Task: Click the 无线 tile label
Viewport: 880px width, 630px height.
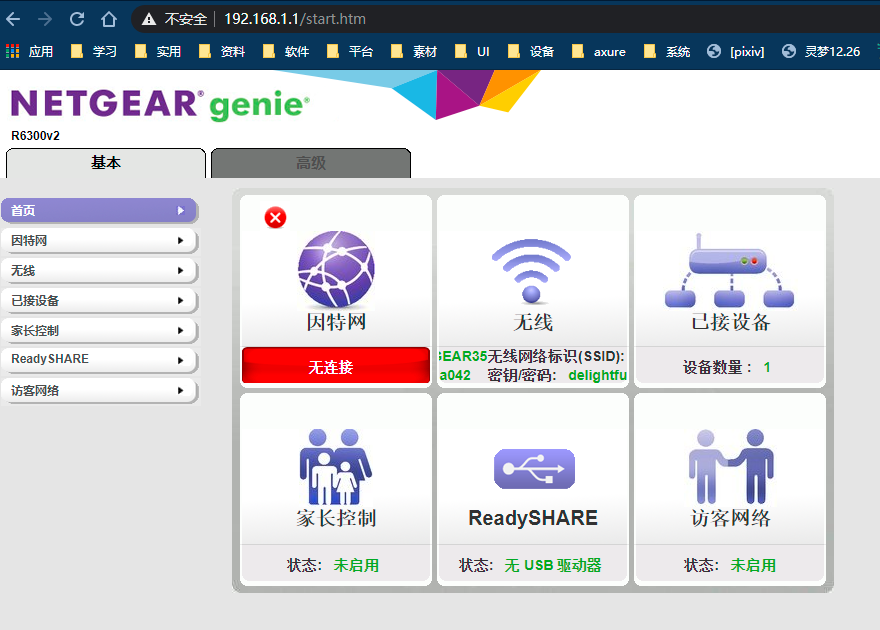Action: [x=533, y=322]
